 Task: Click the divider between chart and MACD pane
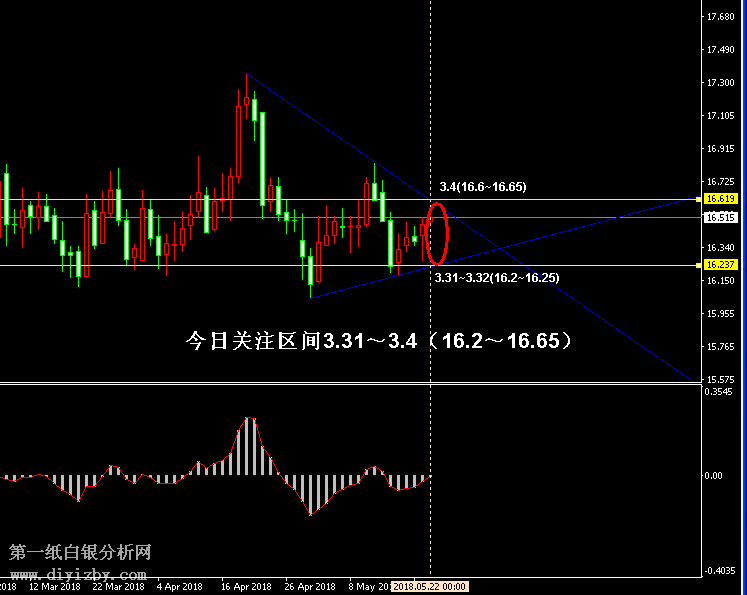pos(350,383)
